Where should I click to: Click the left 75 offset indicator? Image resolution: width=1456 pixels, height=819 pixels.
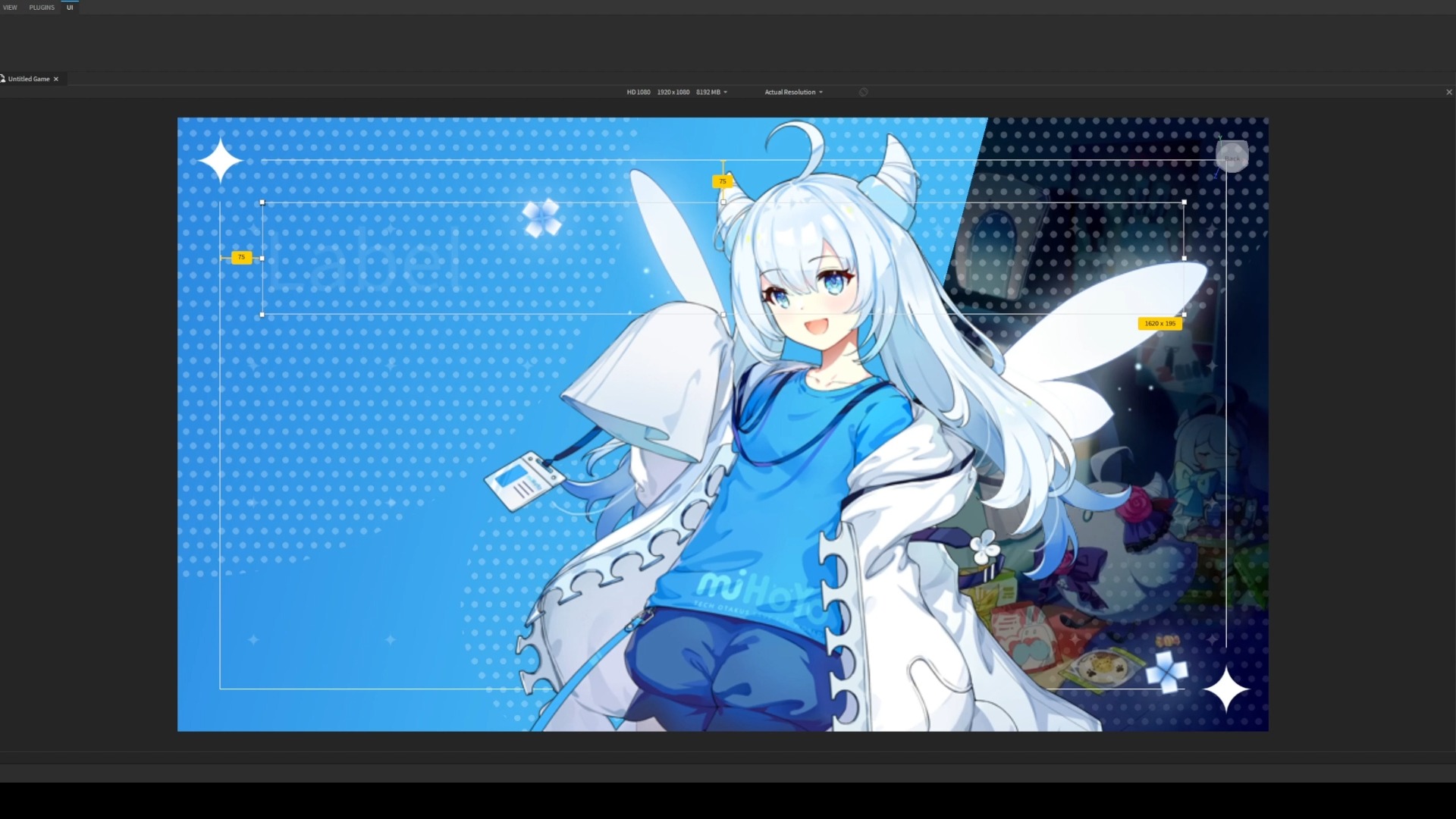(x=241, y=257)
